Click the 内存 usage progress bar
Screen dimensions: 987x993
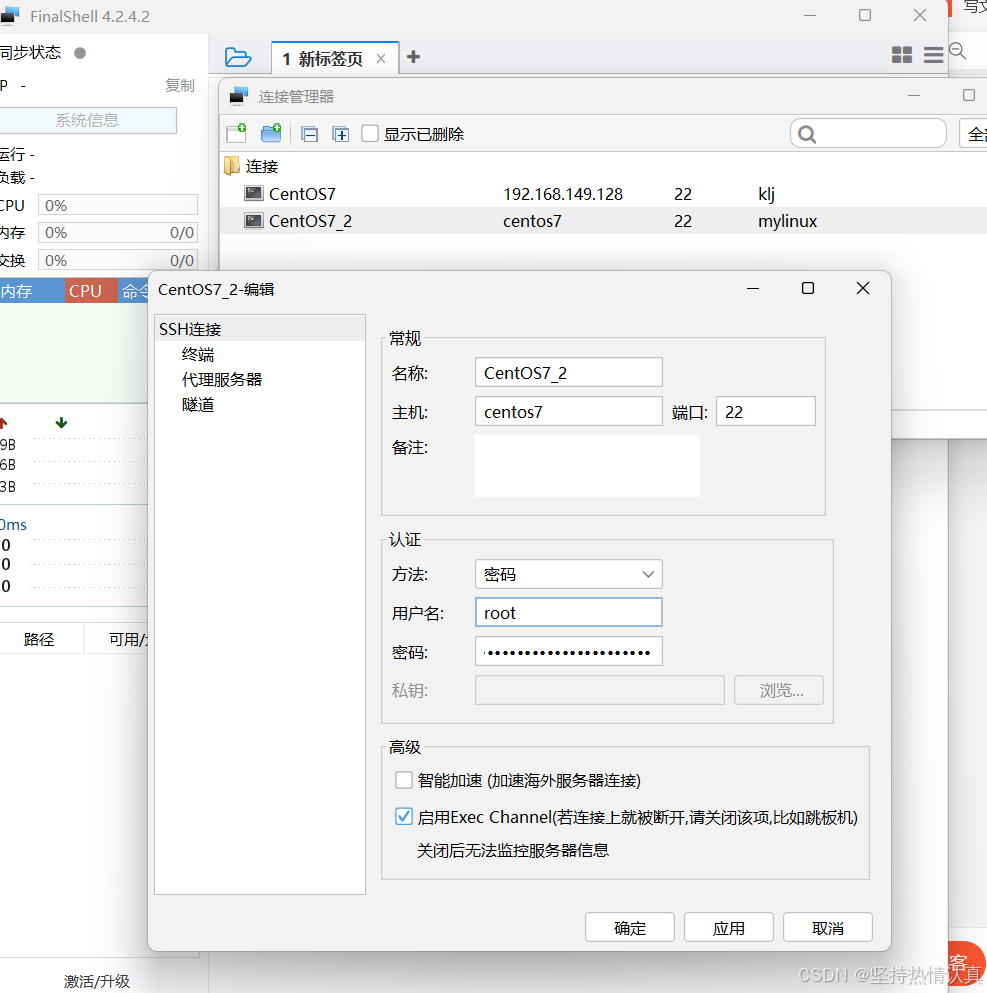tap(118, 232)
